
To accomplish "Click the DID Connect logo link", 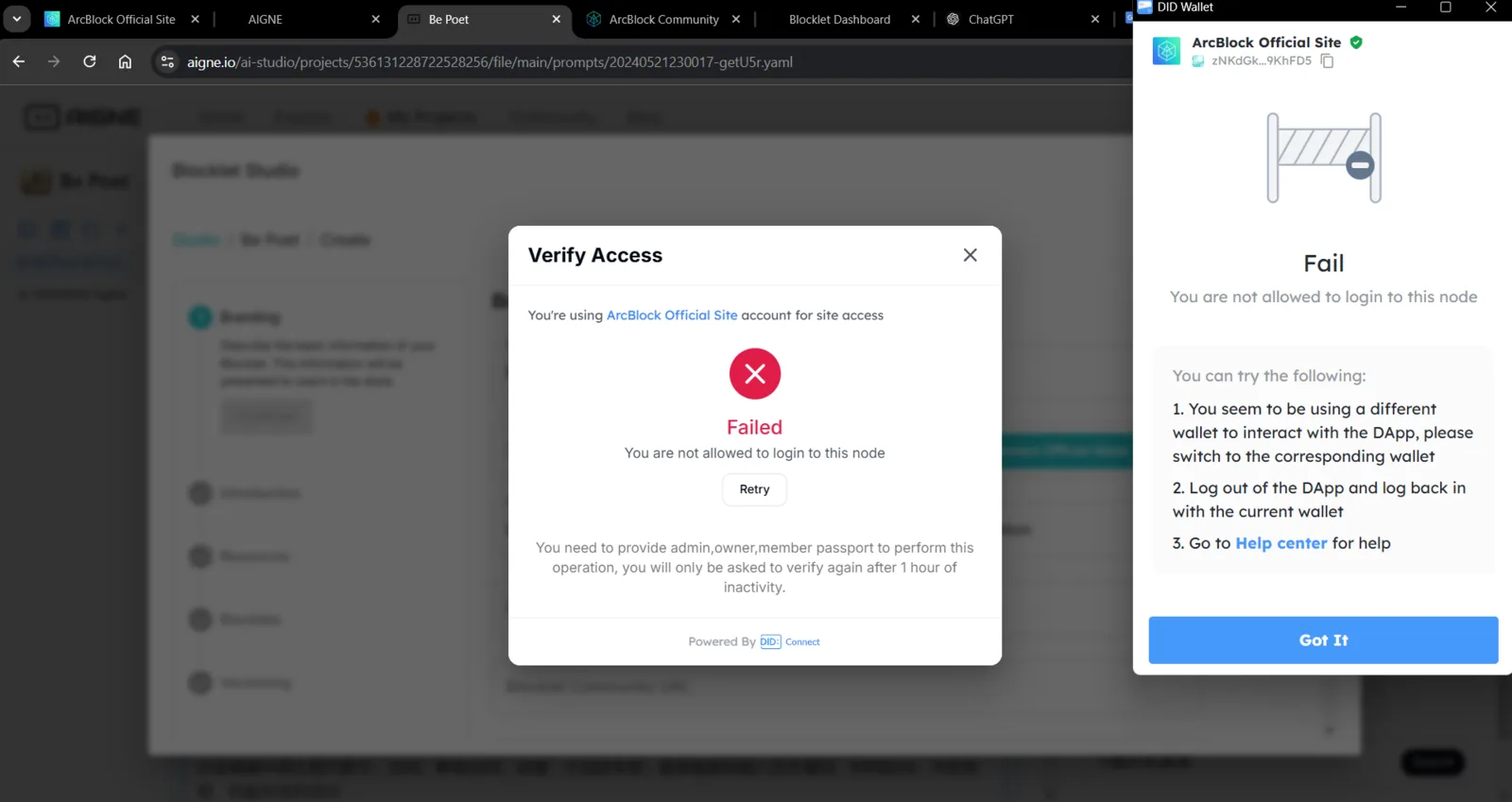I will click(790, 641).
